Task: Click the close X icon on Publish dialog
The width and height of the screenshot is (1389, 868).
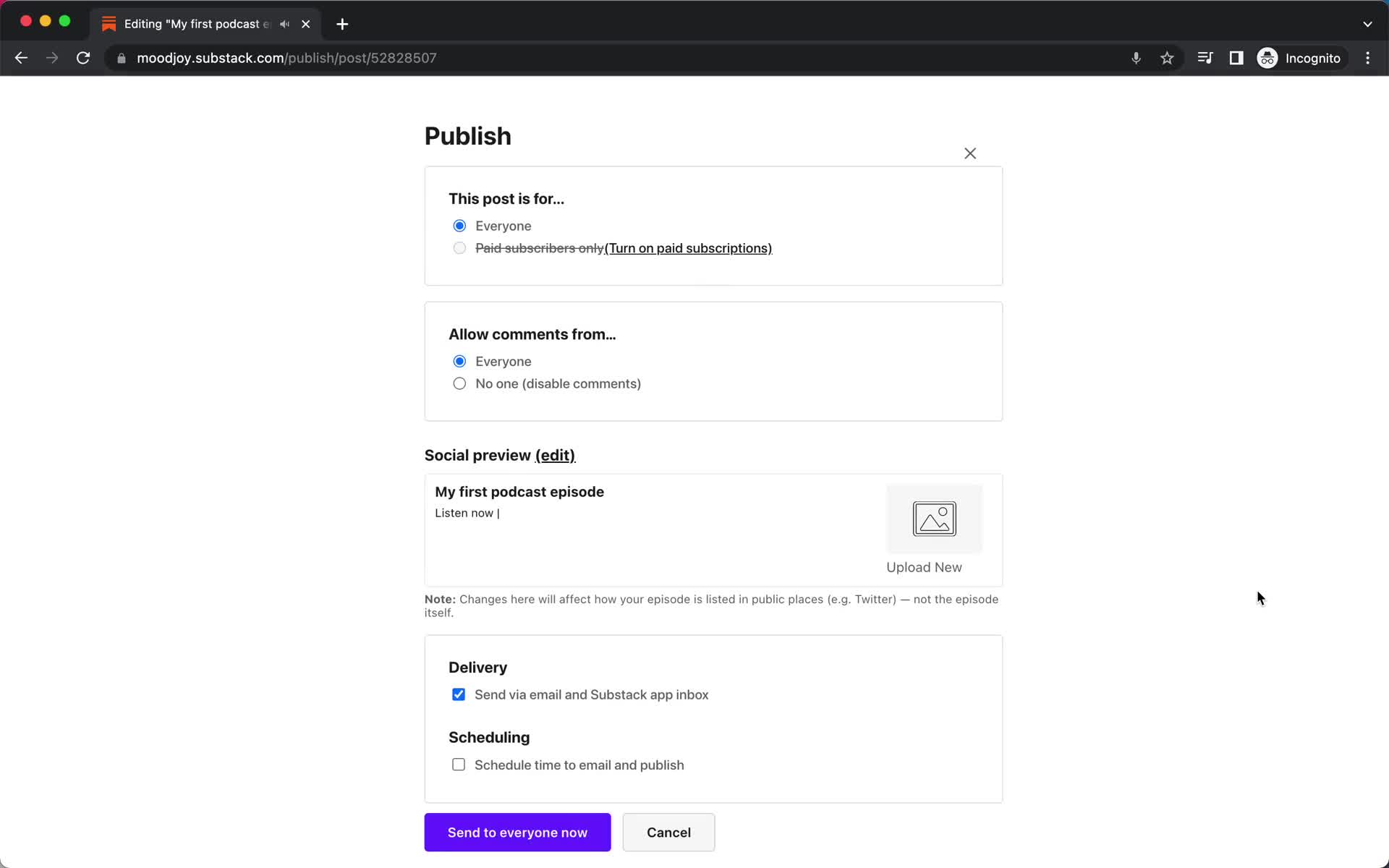Action: 969,153
